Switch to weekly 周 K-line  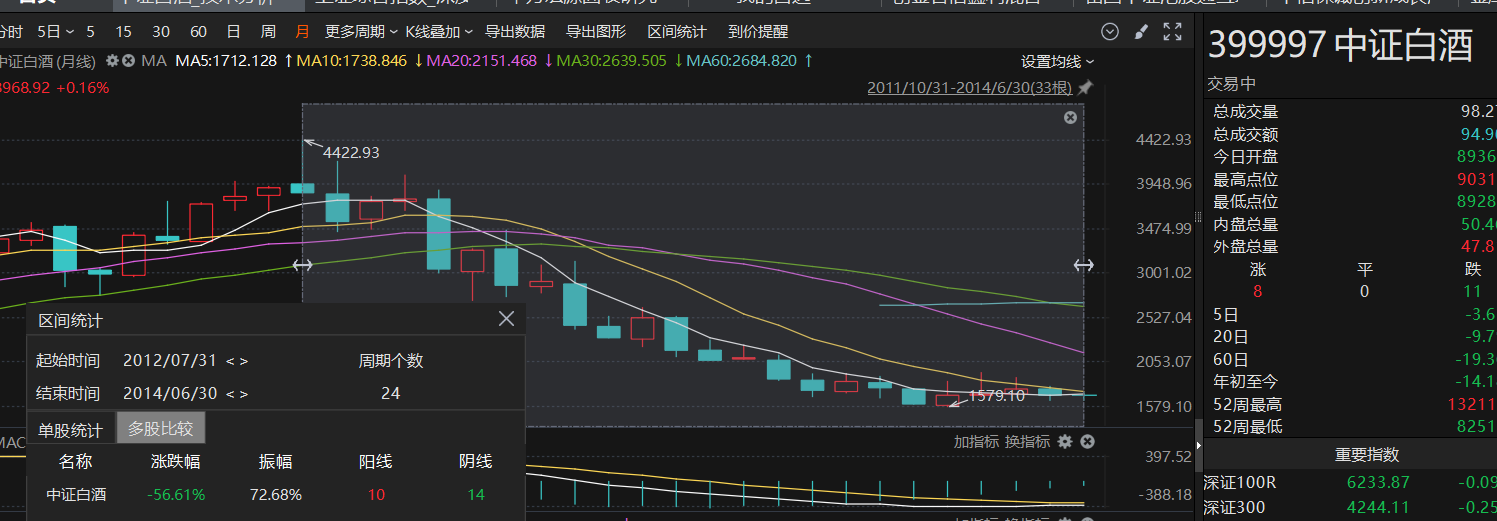point(268,31)
